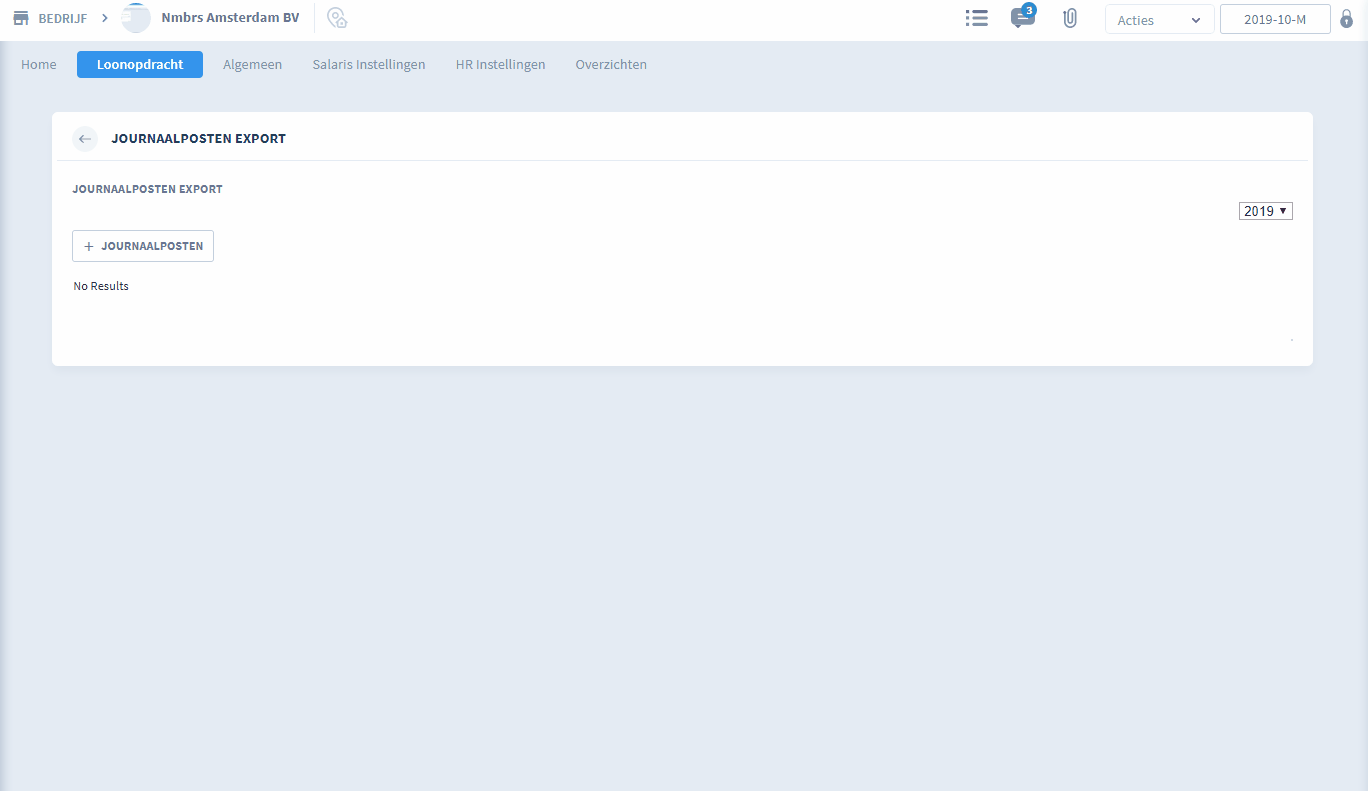Open messages icon with 3 badge
Viewport: 1368px width, 791px height.
[1021, 18]
